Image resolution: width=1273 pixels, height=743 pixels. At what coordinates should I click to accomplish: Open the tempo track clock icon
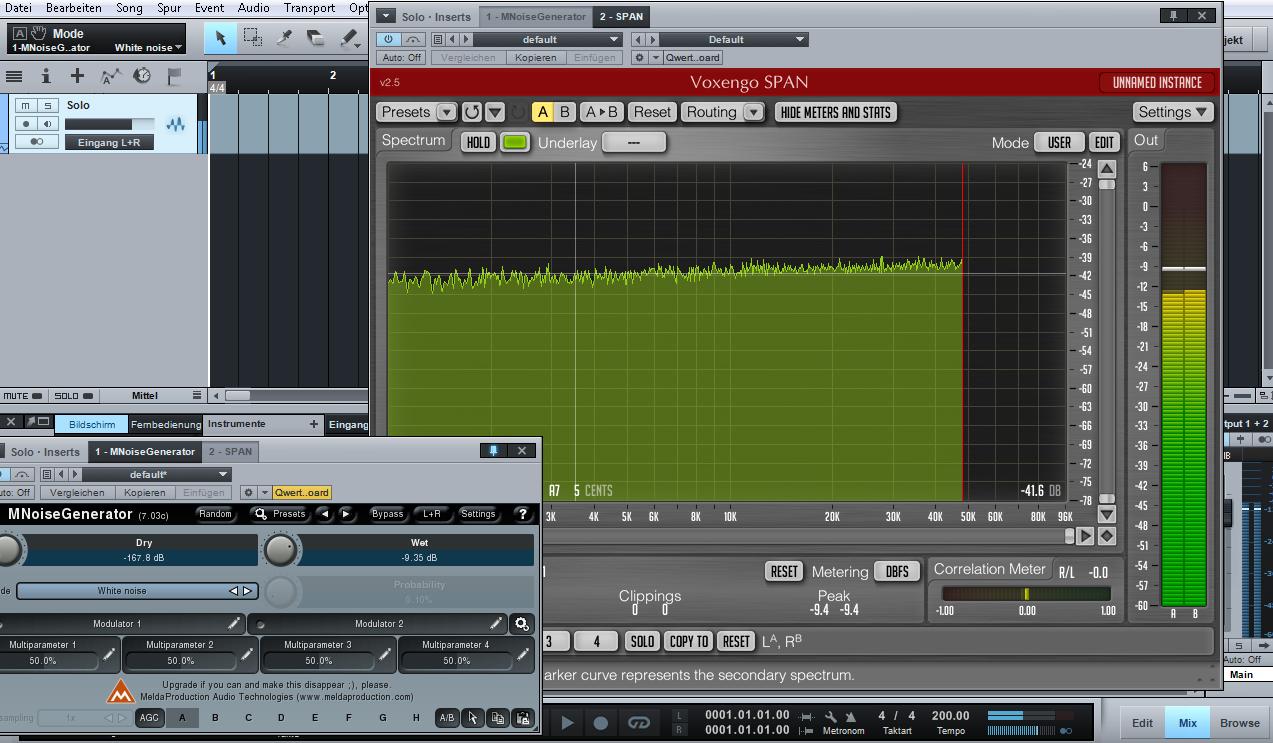[x=142, y=76]
